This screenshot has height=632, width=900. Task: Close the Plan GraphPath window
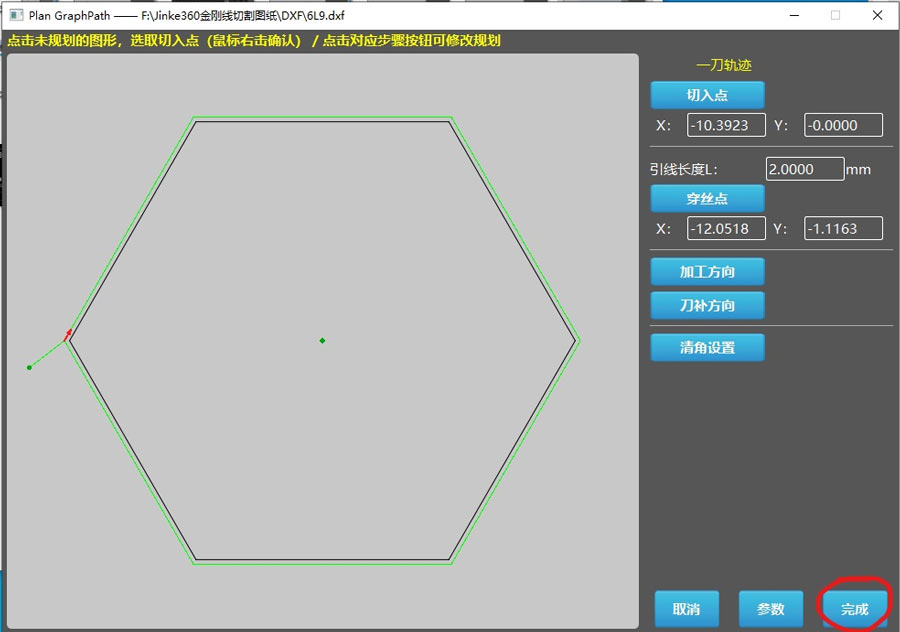[877, 15]
